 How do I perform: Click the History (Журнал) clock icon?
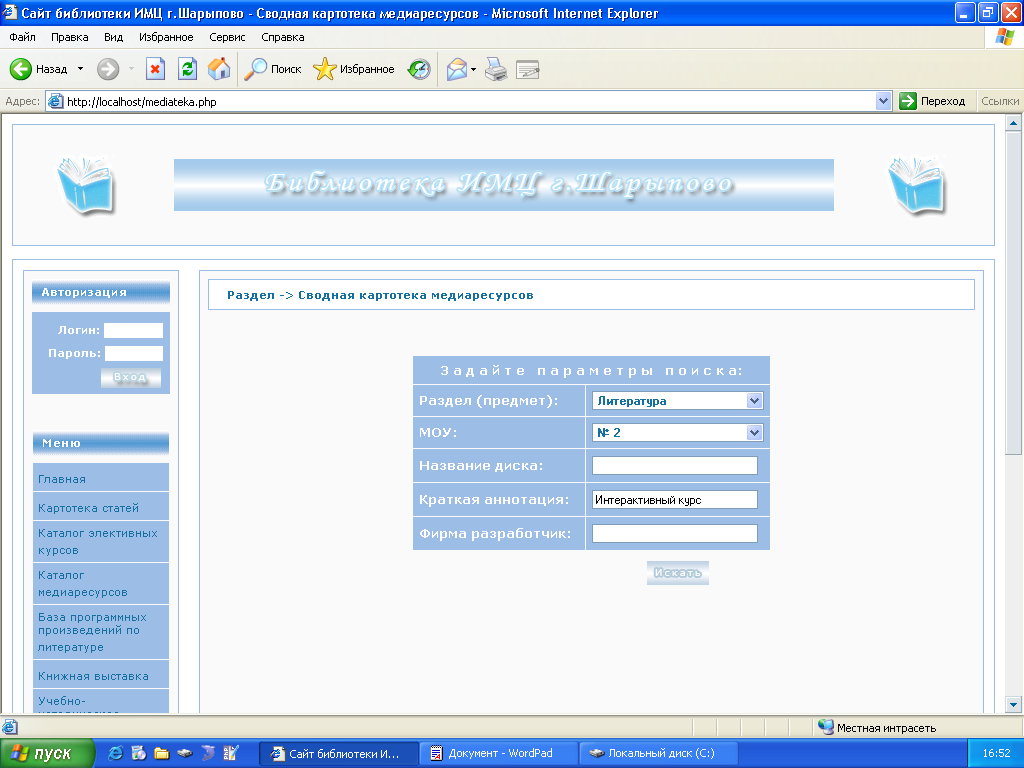[x=419, y=69]
